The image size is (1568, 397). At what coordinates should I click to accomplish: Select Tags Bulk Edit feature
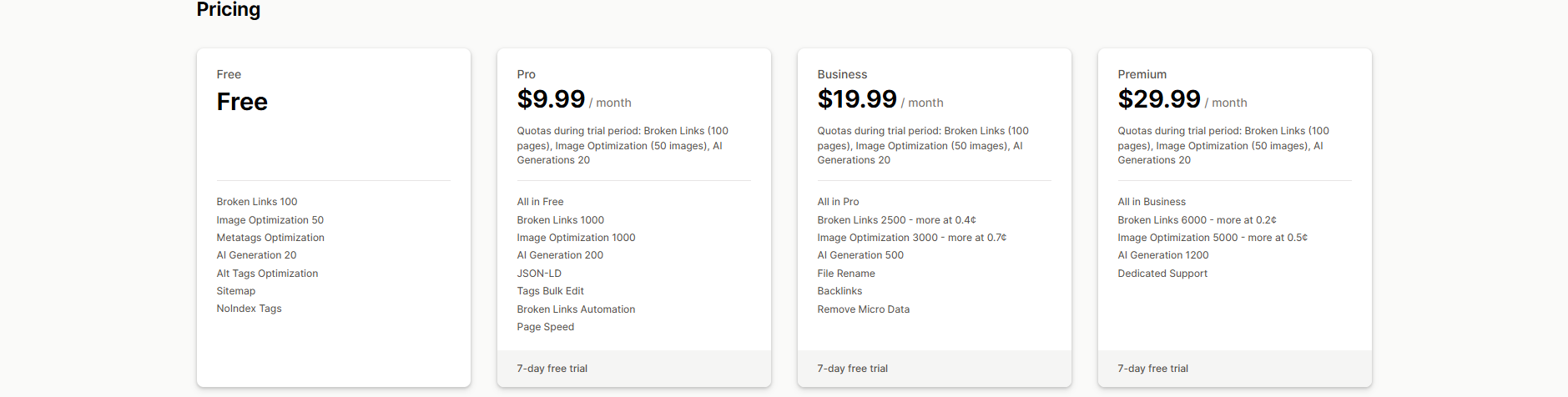(x=550, y=291)
